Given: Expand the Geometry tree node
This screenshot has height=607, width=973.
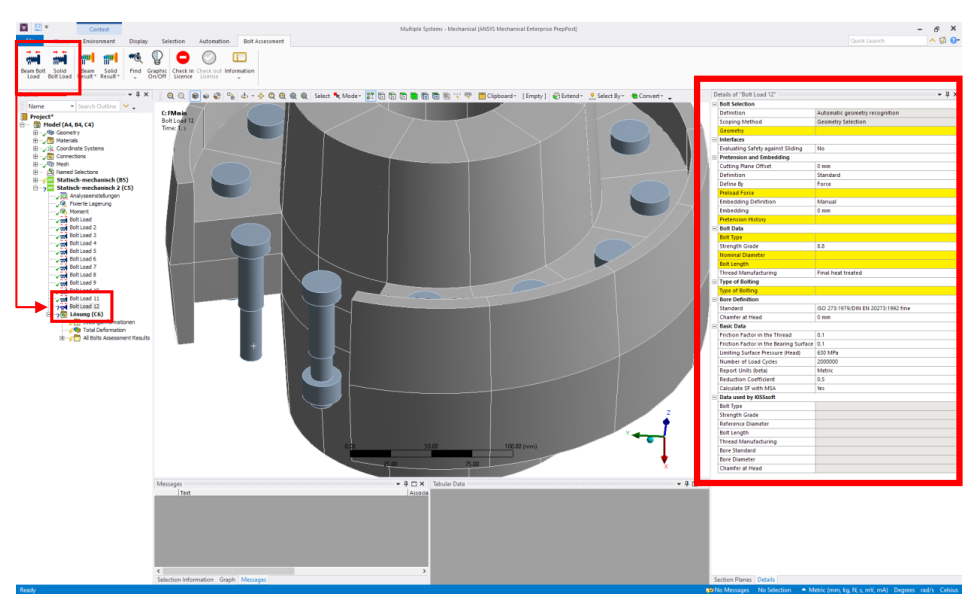Looking at the screenshot, I should [x=36, y=132].
